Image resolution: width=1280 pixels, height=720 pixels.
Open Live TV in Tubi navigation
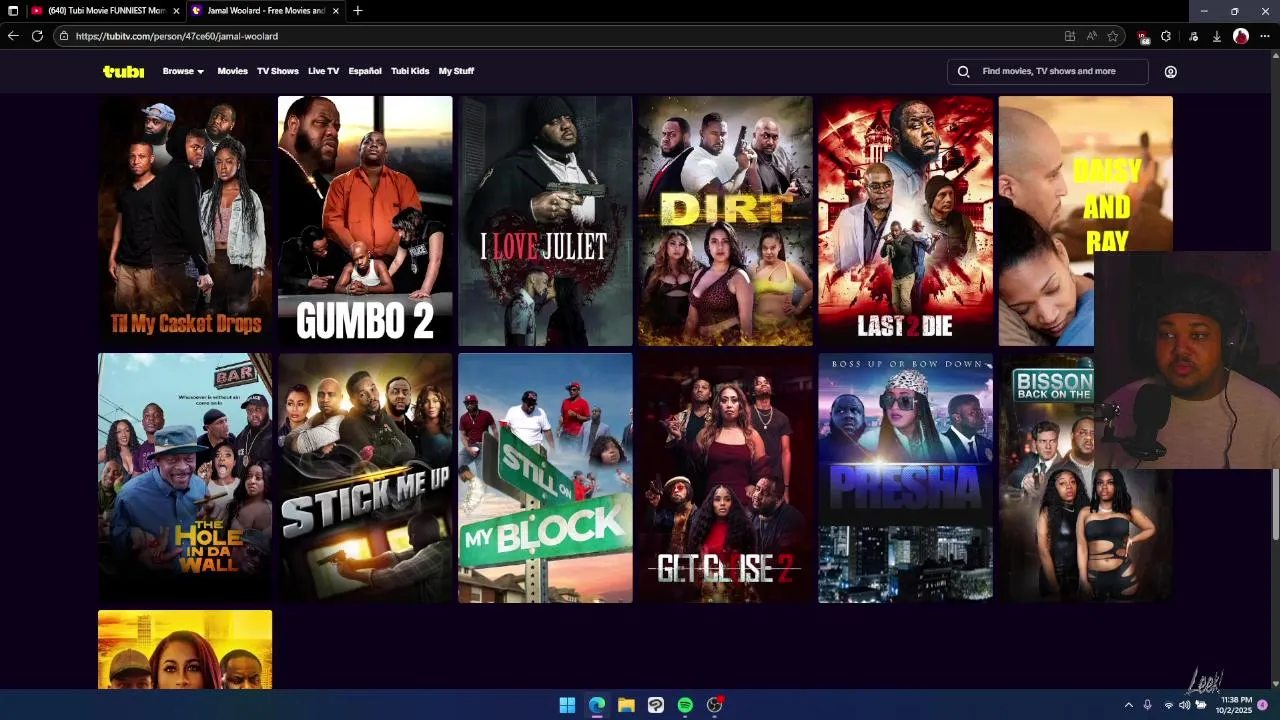pyautogui.click(x=323, y=71)
